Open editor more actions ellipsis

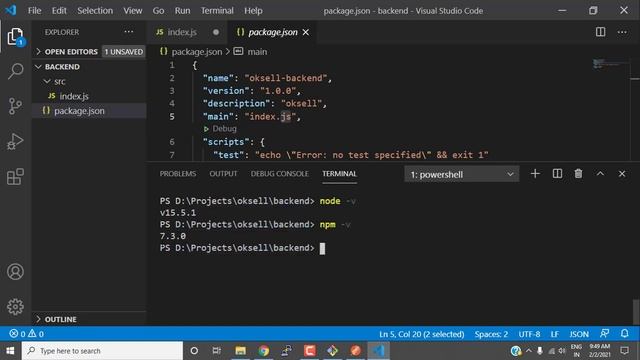(622, 32)
